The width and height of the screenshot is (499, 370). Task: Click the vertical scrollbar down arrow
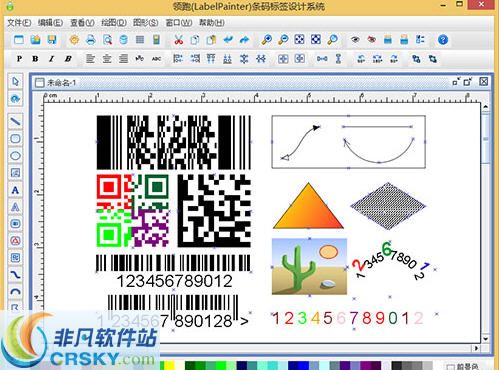pos(486,339)
